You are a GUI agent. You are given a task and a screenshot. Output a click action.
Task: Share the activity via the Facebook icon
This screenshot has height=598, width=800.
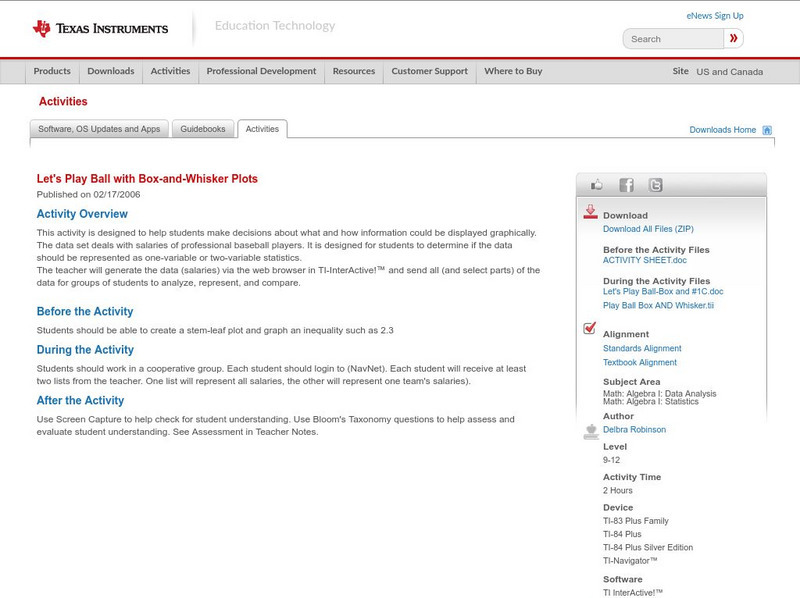[626, 185]
